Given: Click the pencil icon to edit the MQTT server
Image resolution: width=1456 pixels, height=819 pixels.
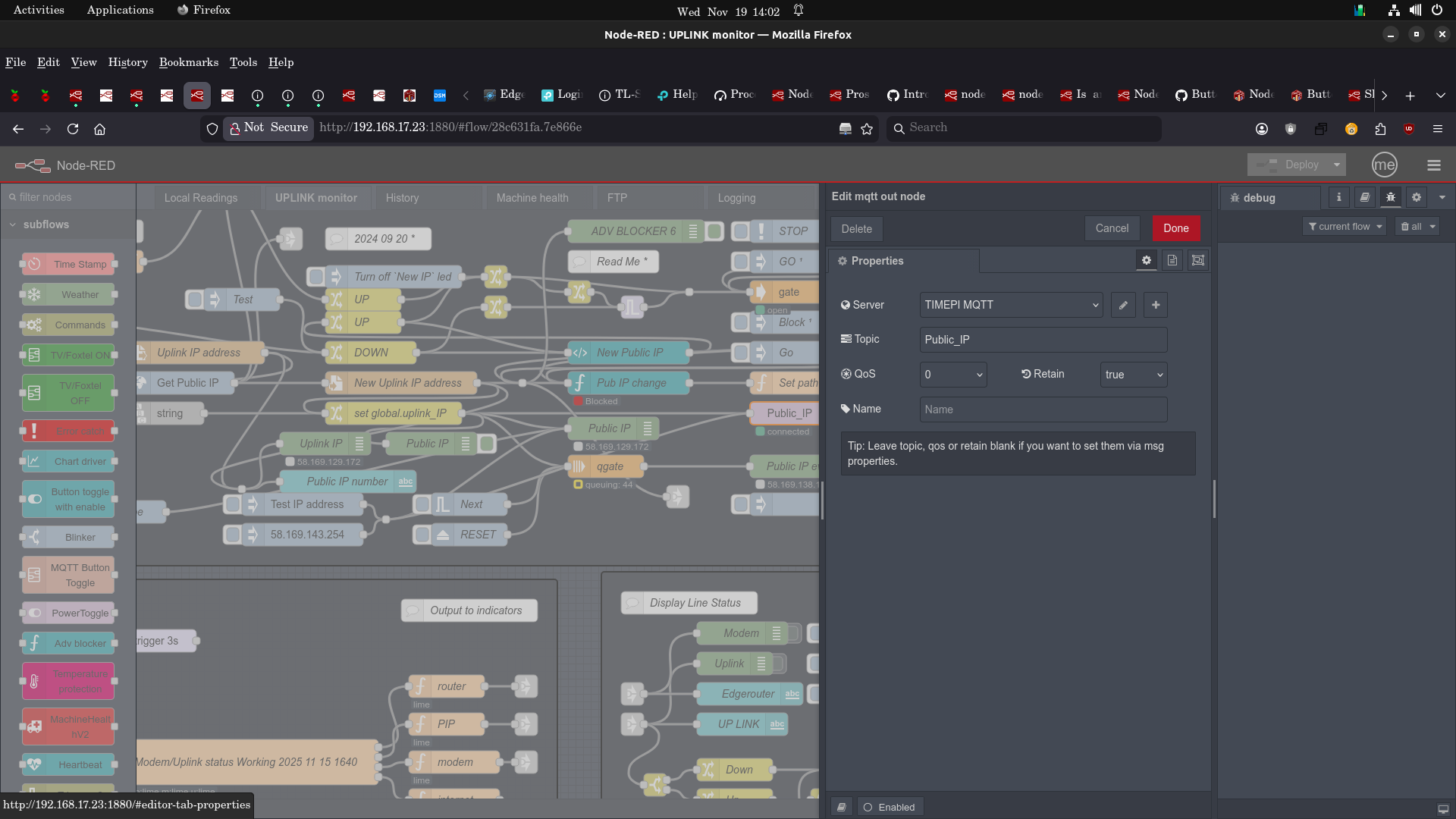Looking at the screenshot, I should pos(1123,305).
